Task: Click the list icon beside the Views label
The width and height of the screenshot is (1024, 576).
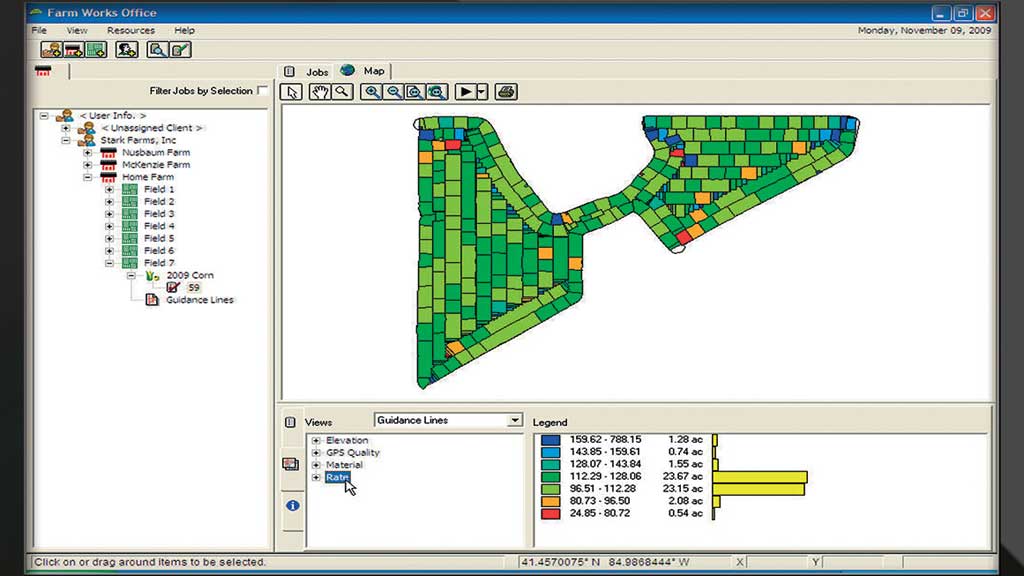Action: (x=290, y=423)
